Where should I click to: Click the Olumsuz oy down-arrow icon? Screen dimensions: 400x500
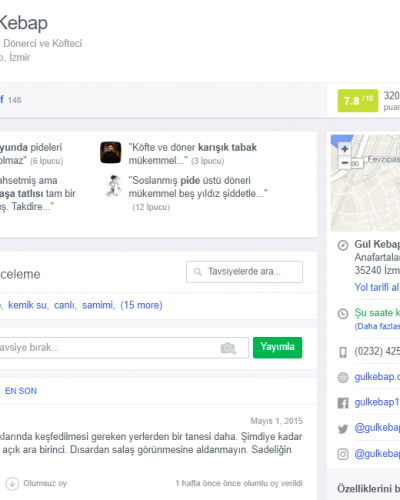(12, 484)
